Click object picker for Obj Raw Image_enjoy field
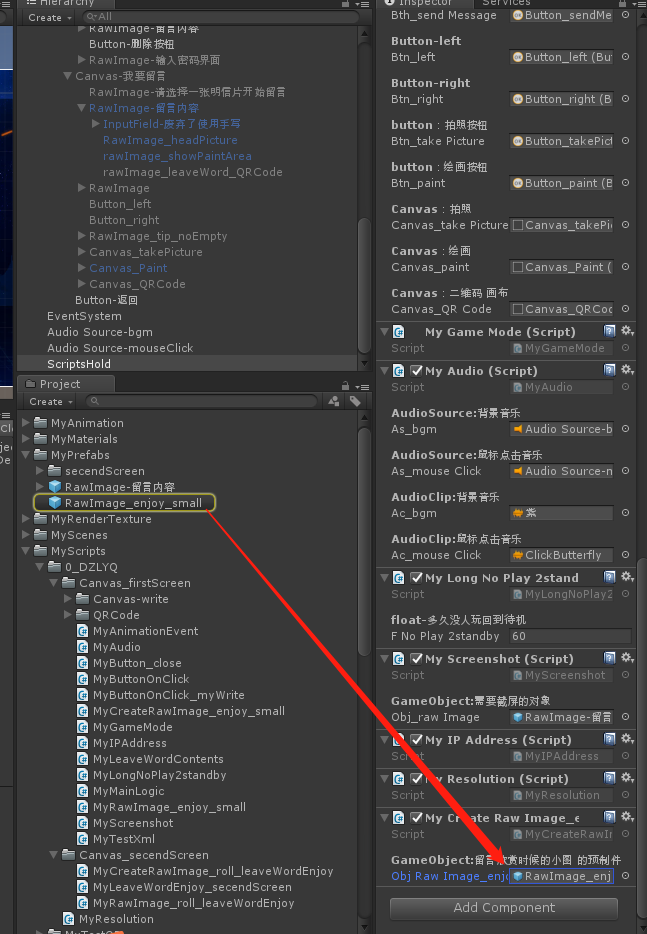This screenshot has height=934, width=647. click(x=626, y=876)
